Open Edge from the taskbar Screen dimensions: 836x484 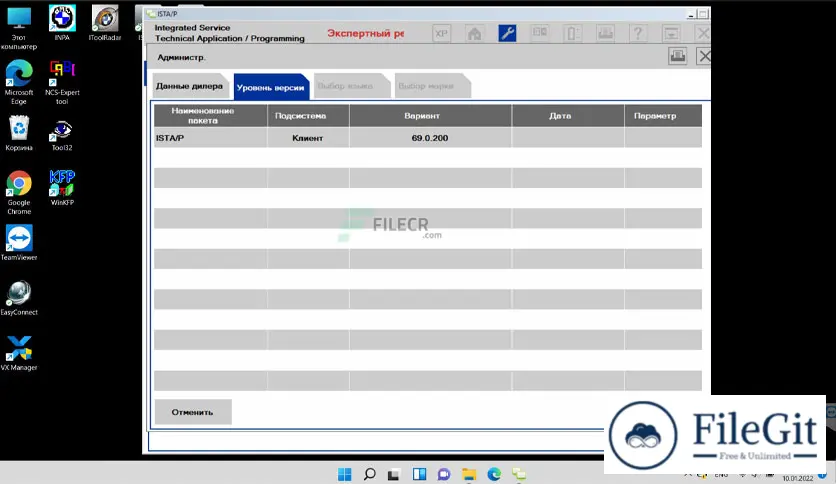(x=494, y=474)
